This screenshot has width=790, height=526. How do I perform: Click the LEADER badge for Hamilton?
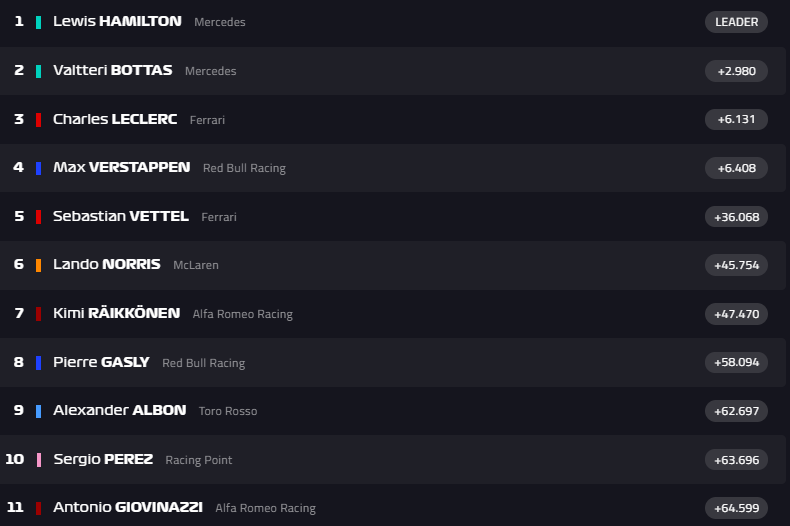pyautogui.click(x=736, y=22)
